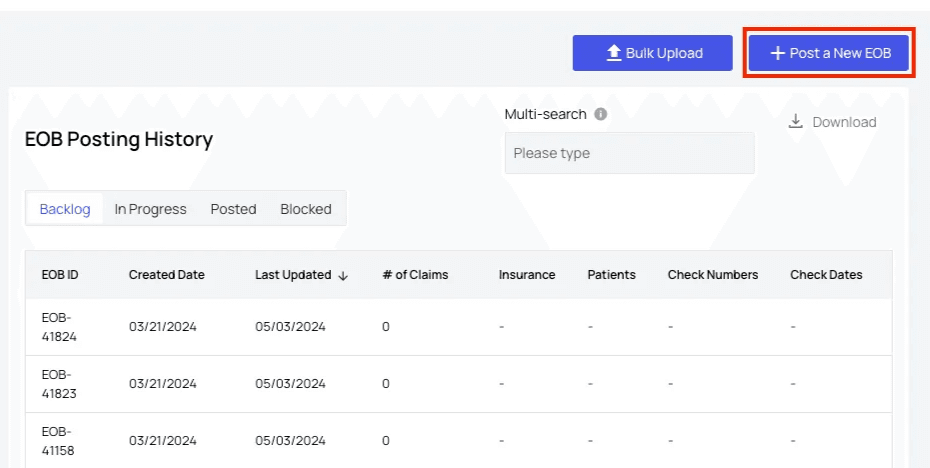Focus the Multi-search input field

[x=629, y=153]
